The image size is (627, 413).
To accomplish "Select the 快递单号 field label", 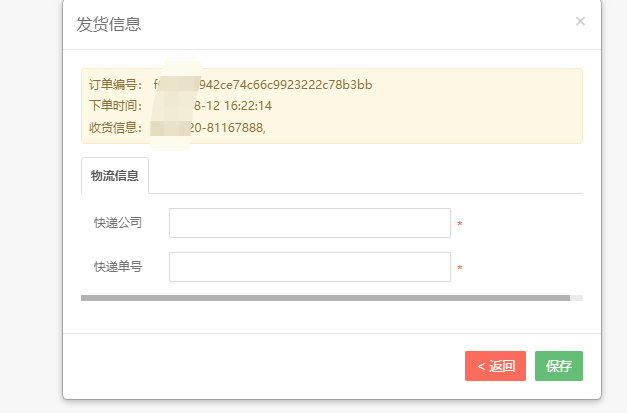I will pos(118,267).
